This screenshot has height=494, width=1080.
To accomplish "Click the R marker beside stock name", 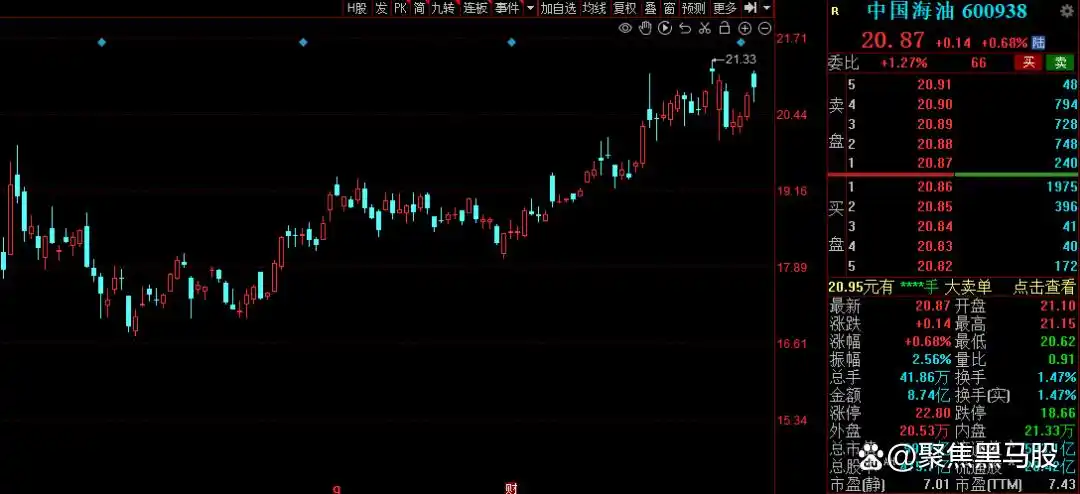I will pyautogui.click(x=835, y=11).
